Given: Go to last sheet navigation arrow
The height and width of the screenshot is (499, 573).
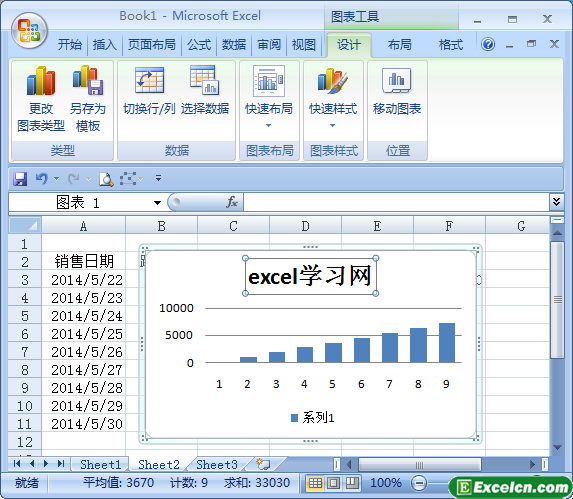Looking at the screenshot, I should point(61,464).
